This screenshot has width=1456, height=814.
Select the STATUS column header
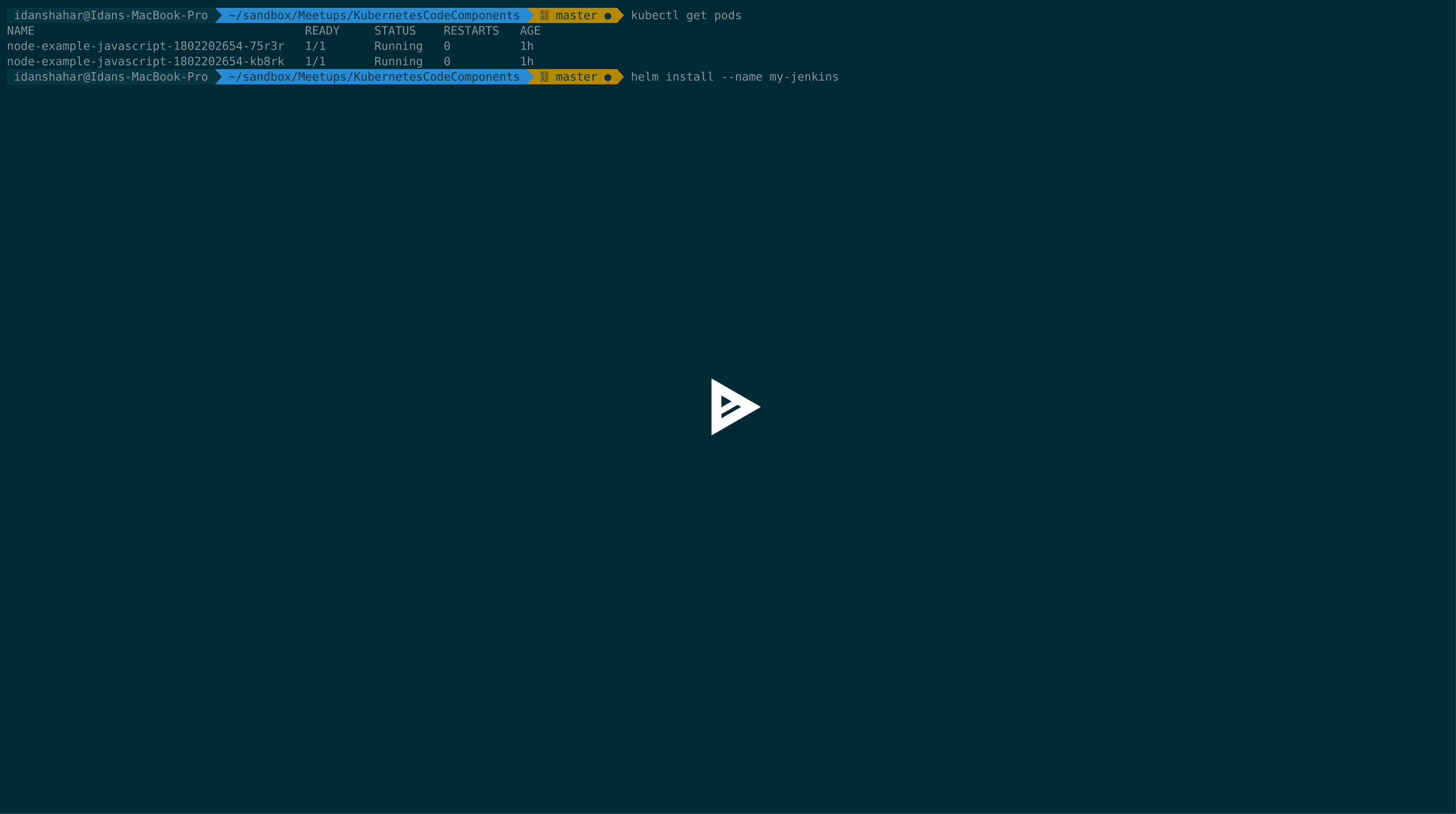[x=395, y=31]
